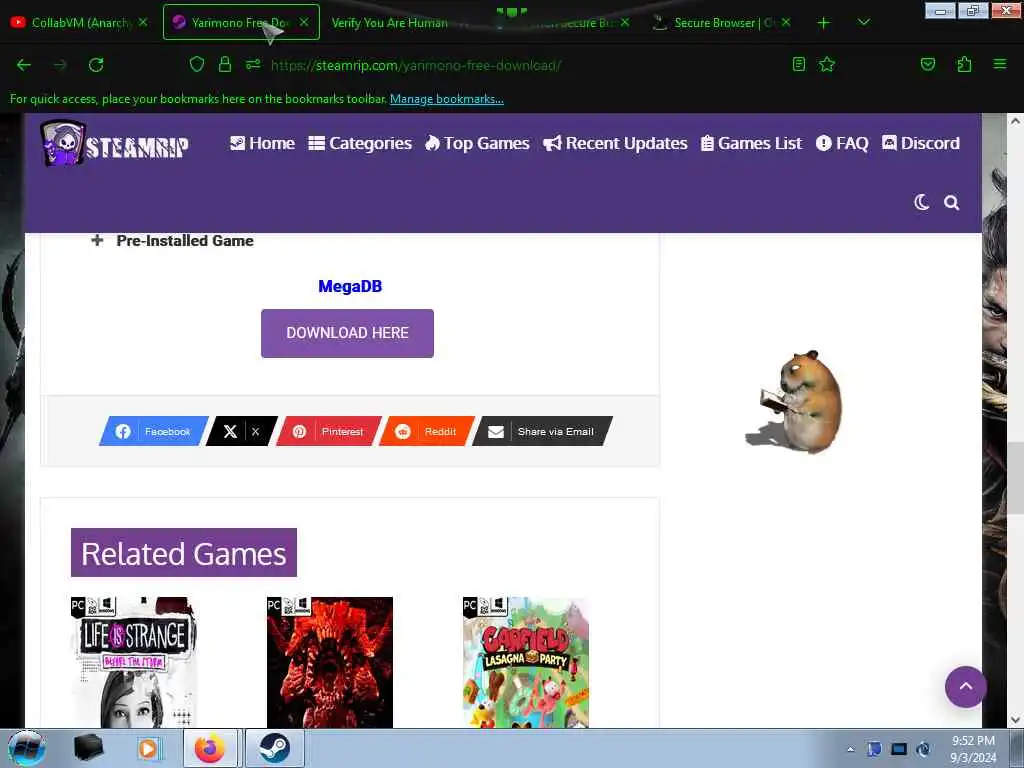This screenshot has width=1024, height=768.
Task: Open the media player taskbar icon
Action: (148, 748)
